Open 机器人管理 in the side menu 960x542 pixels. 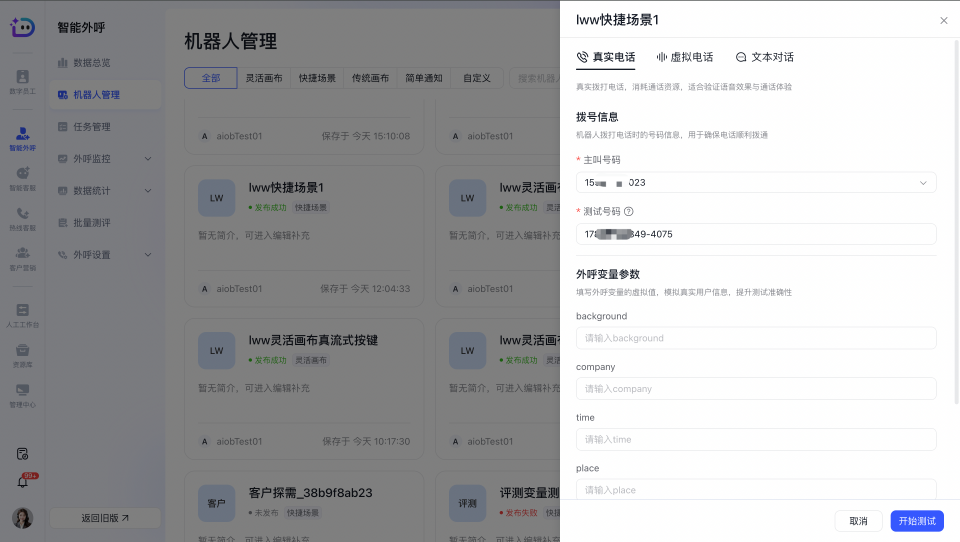click(105, 94)
